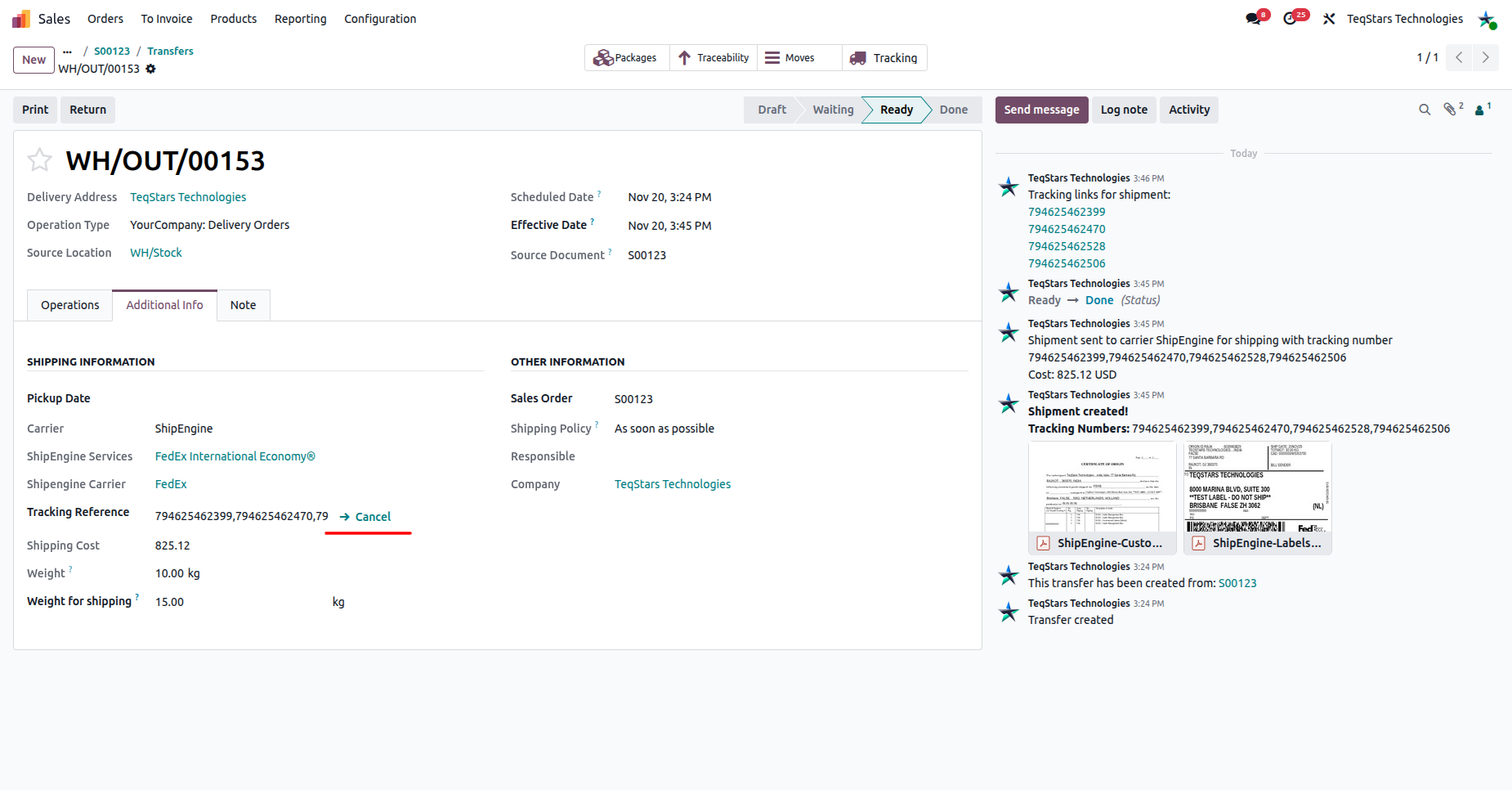Image resolution: width=1512 pixels, height=790 pixels.
Task: Click the wrench debug tools icon
Action: 1329,19
